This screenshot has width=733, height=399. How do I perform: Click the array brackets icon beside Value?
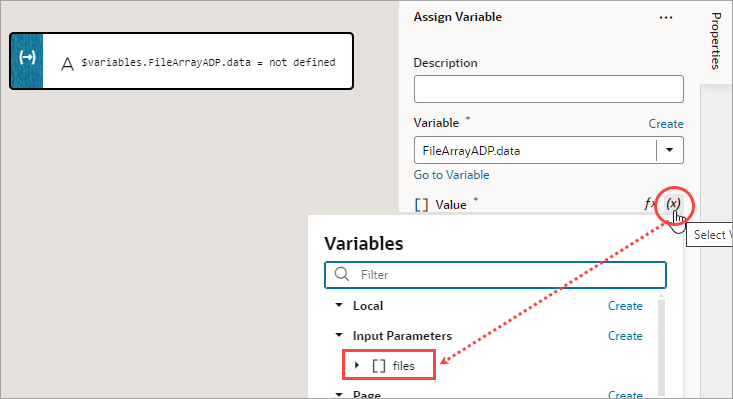coord(421,205)
